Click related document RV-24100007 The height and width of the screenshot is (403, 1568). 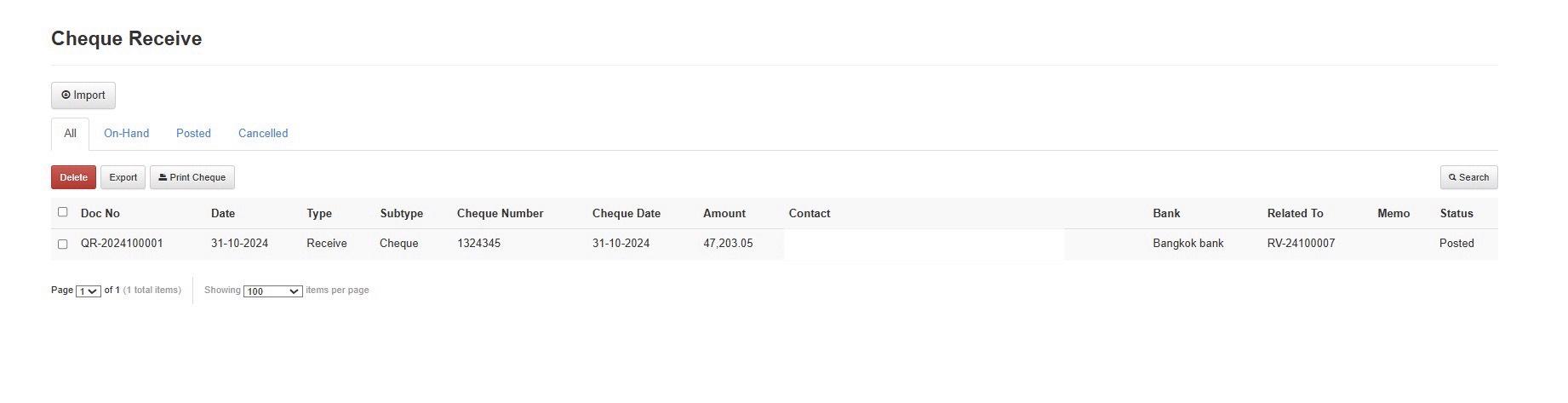click(x=1301, y=244)
